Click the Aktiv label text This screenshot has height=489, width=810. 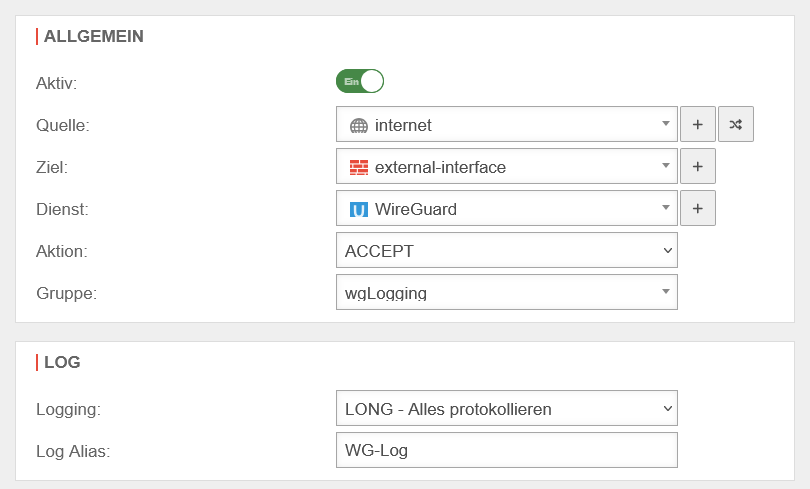[x=56, y=83]
